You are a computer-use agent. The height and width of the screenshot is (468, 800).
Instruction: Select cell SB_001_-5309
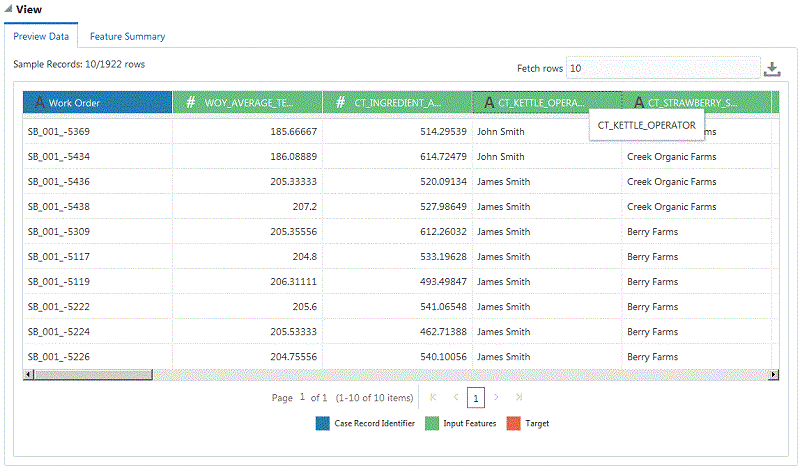[59, 232]
